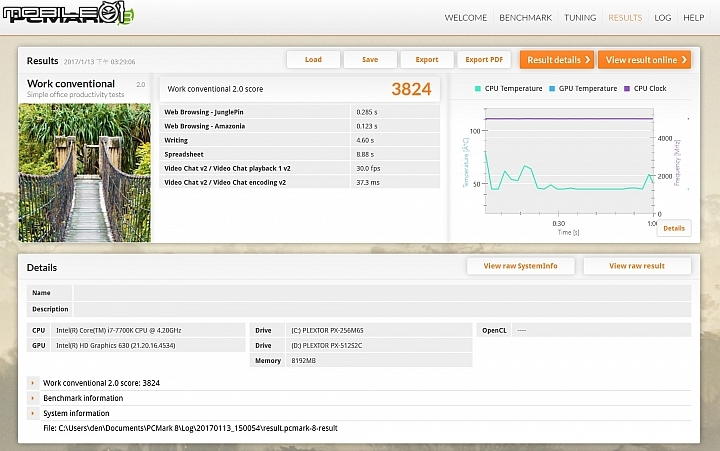Open View raw SystemInfo

[x=520, y=266]
